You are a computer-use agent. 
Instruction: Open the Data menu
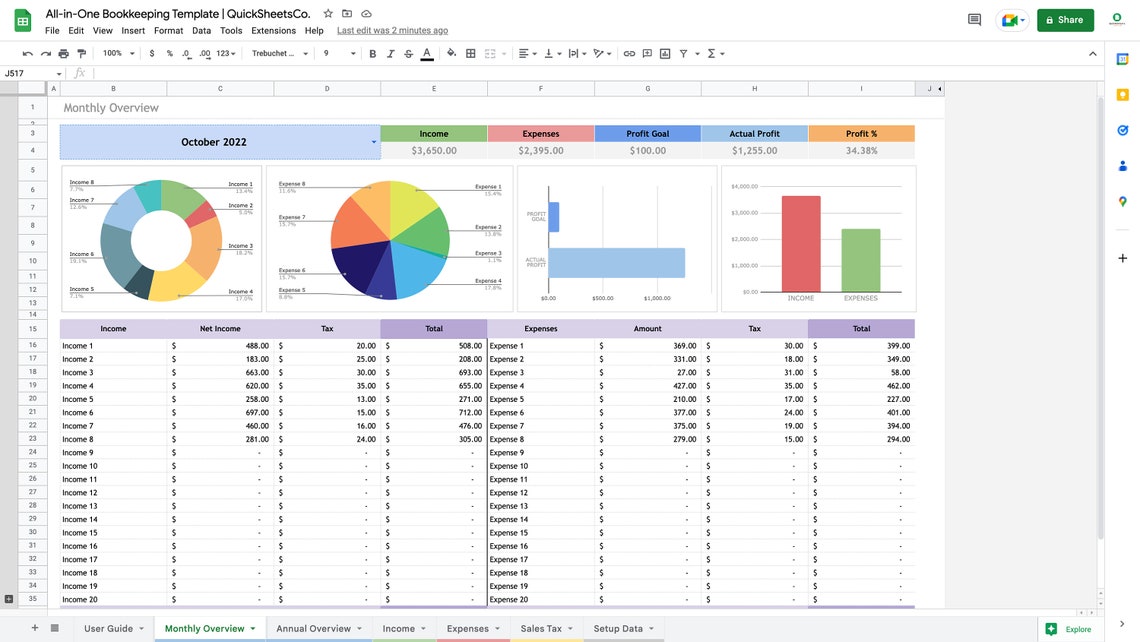pyautogui.click(x=201, y=29)
